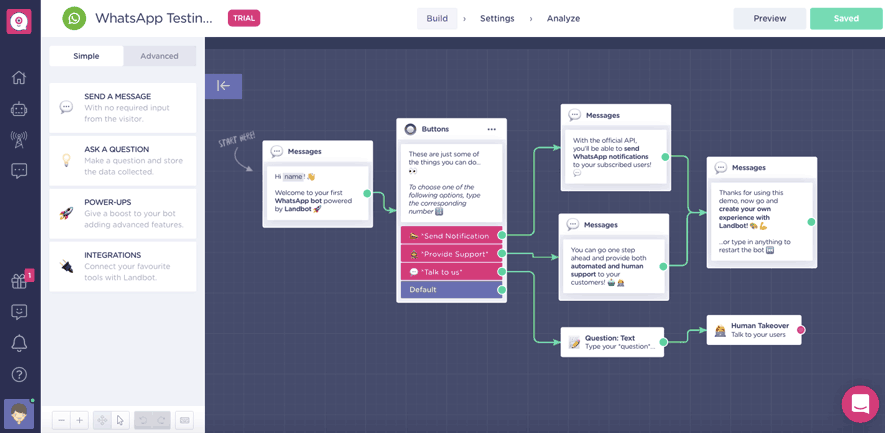The height and width of the screenshot is (433, 885).
Task: Select the "Provide Support" button option
Action: pos(451,253)
